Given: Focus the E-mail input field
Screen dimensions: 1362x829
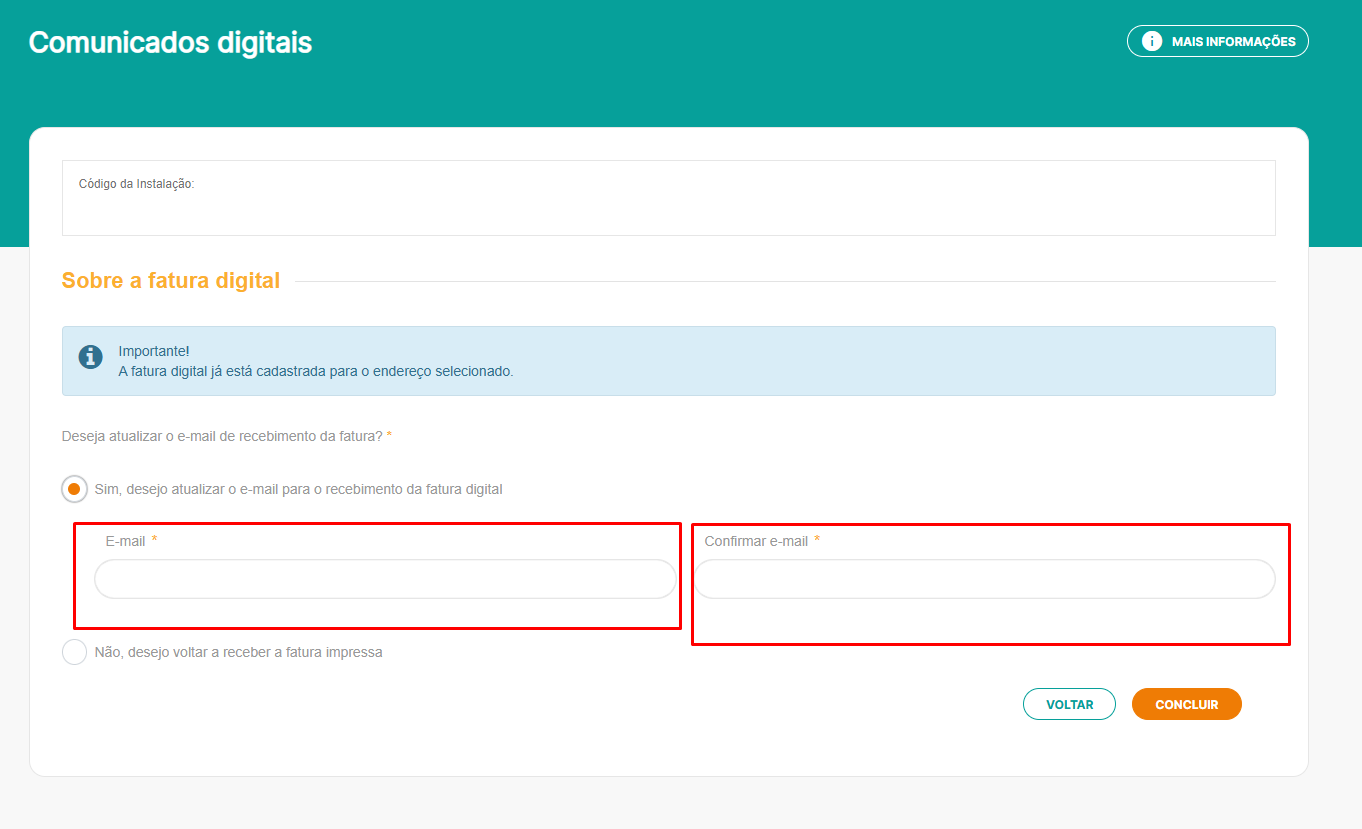Looking at the screenshot, I should pos(385,579).
